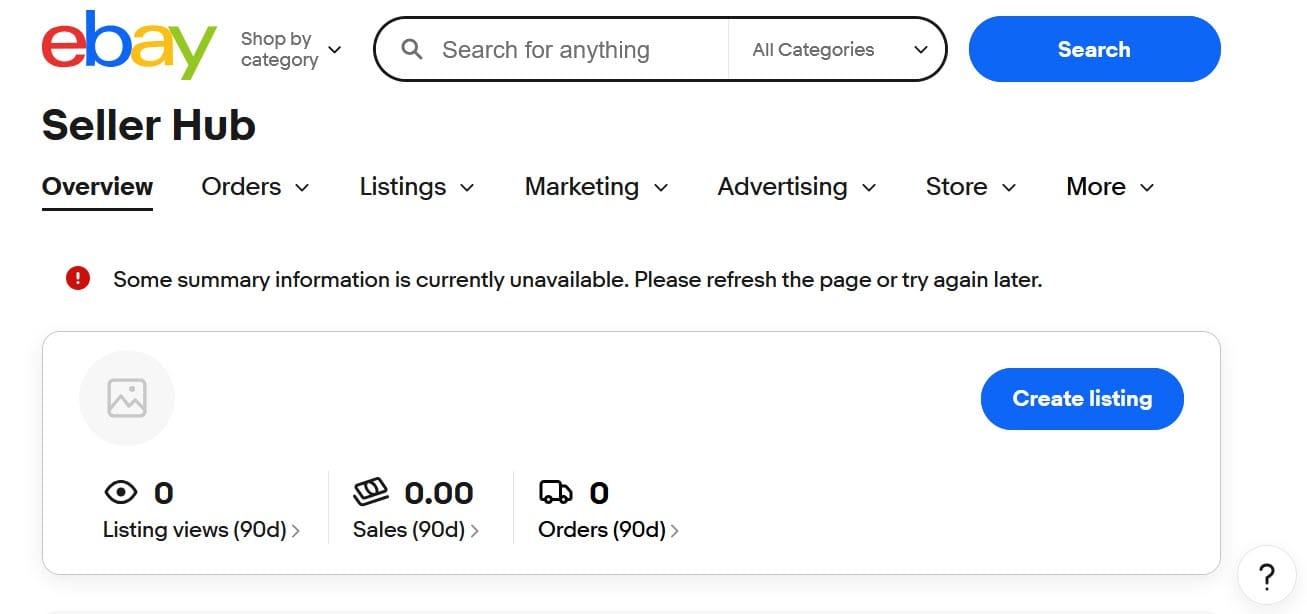Open the All Categories dropdown

point(839,49)
